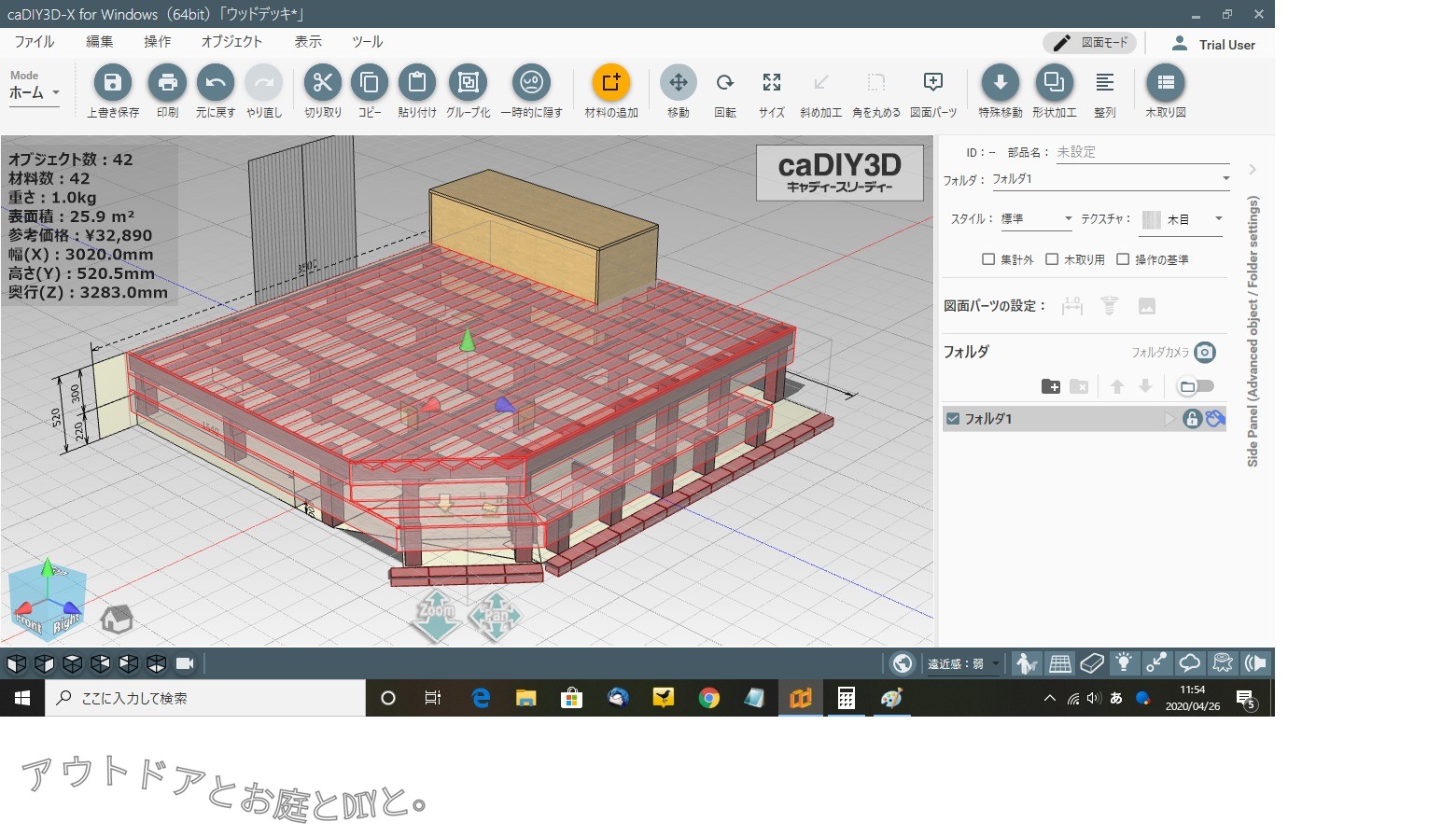
Task: Open the ファイル menu
Action: (35, 42)
